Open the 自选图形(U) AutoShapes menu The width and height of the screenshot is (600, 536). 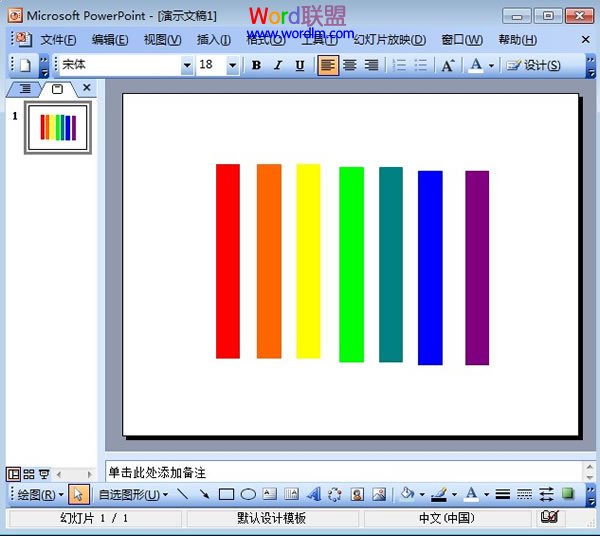click(x=133, y=495)
